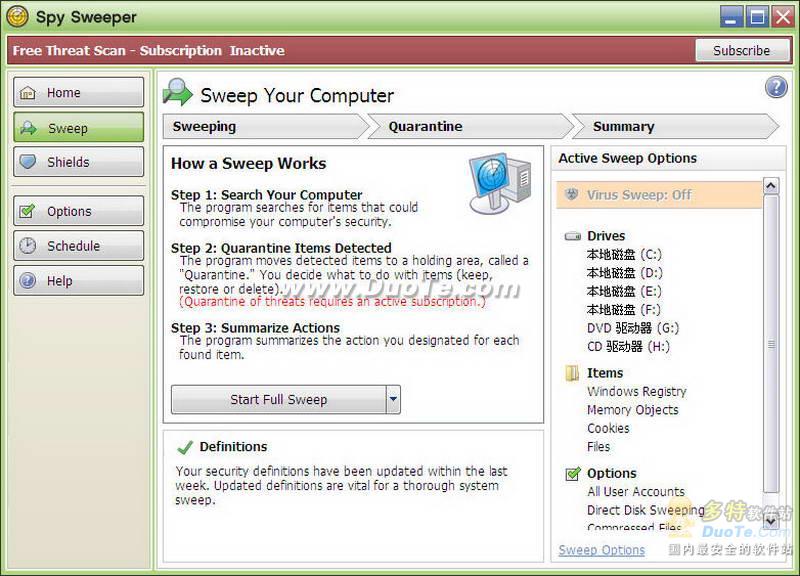Select the drive (F:) entry
Image resolution: width=800 pixels, height=576 pixels.
coord(623,309)
